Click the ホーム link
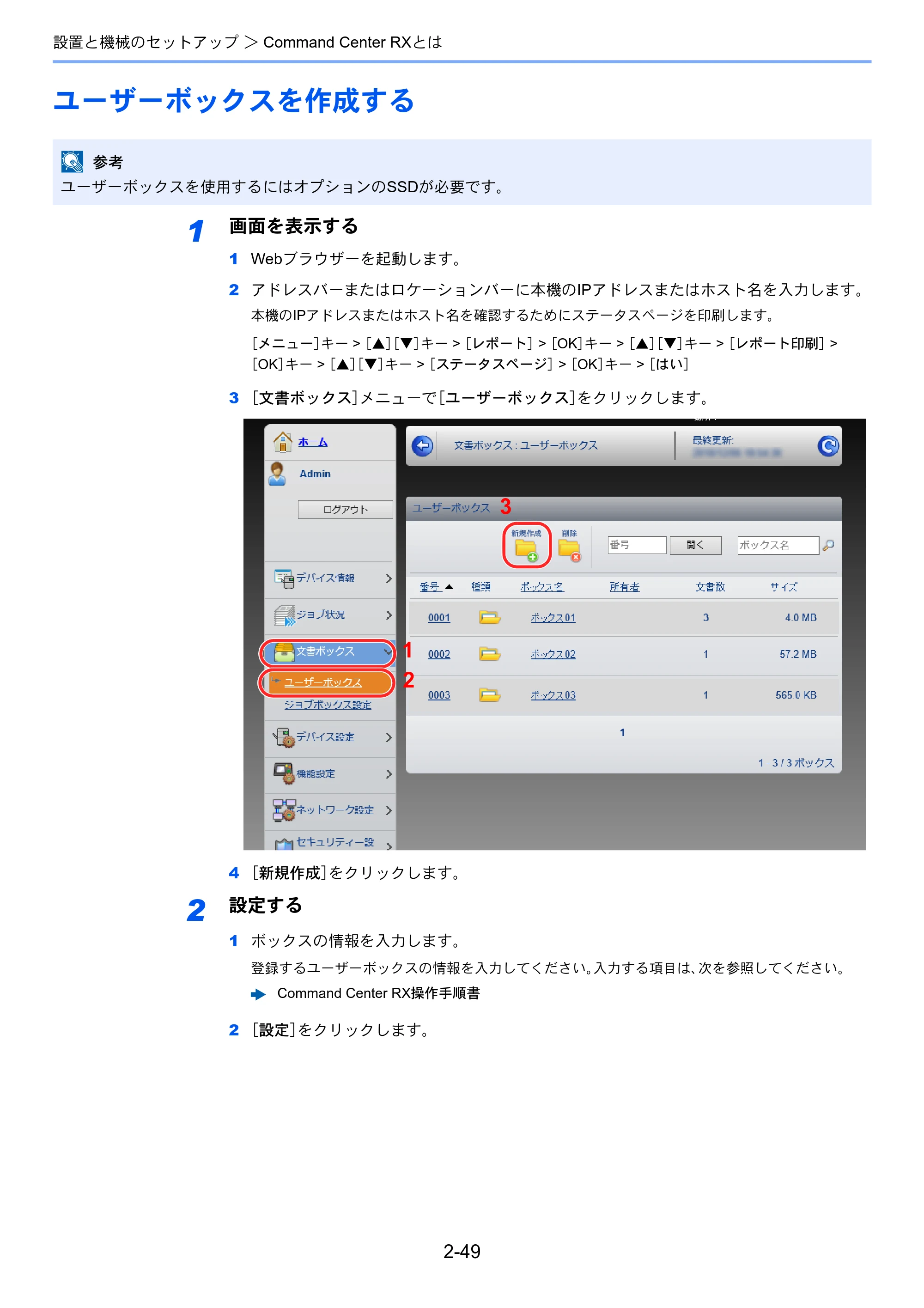 313,442
